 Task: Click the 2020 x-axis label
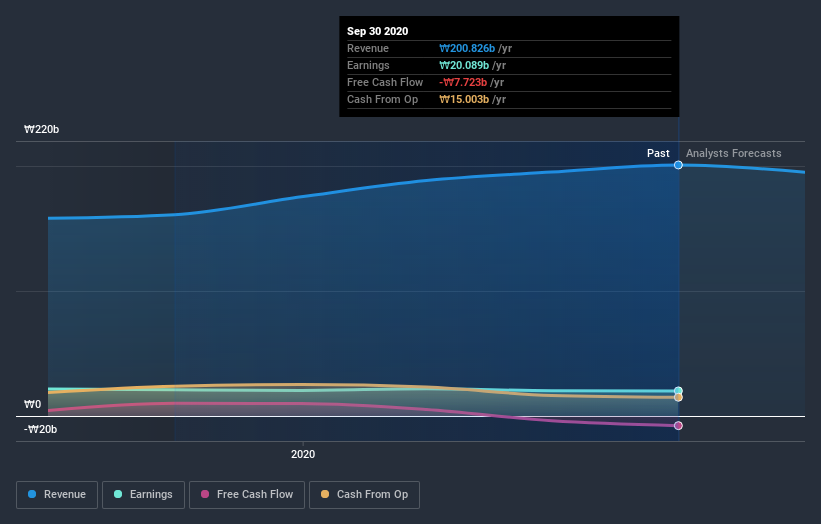(303, 454)
